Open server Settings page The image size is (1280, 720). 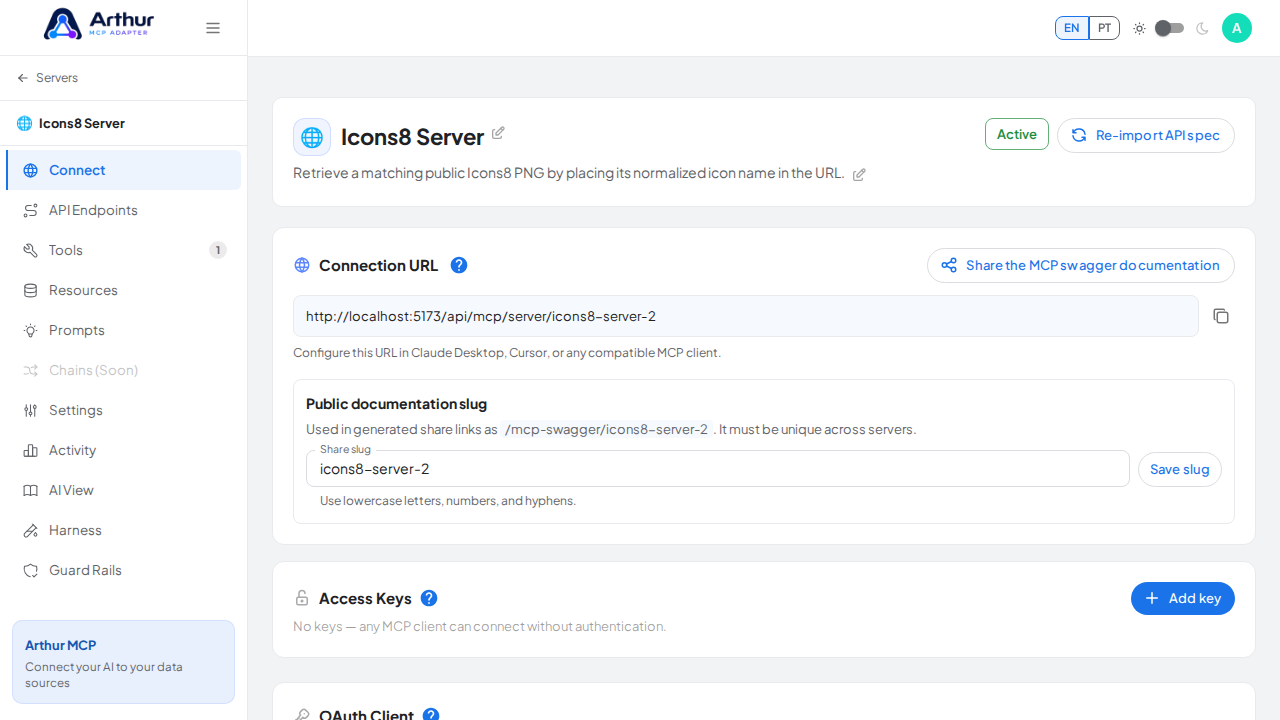124,410
